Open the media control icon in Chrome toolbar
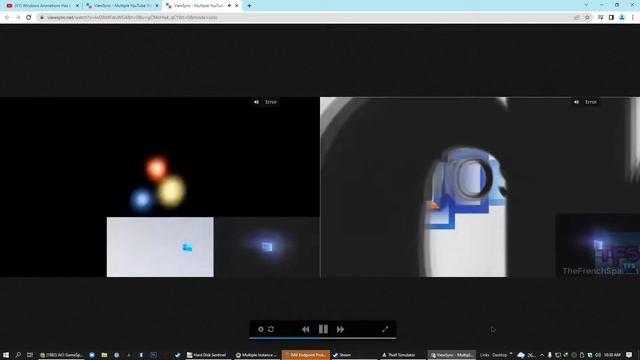Screen dimensions: 640x360 (x=600, y=18)
